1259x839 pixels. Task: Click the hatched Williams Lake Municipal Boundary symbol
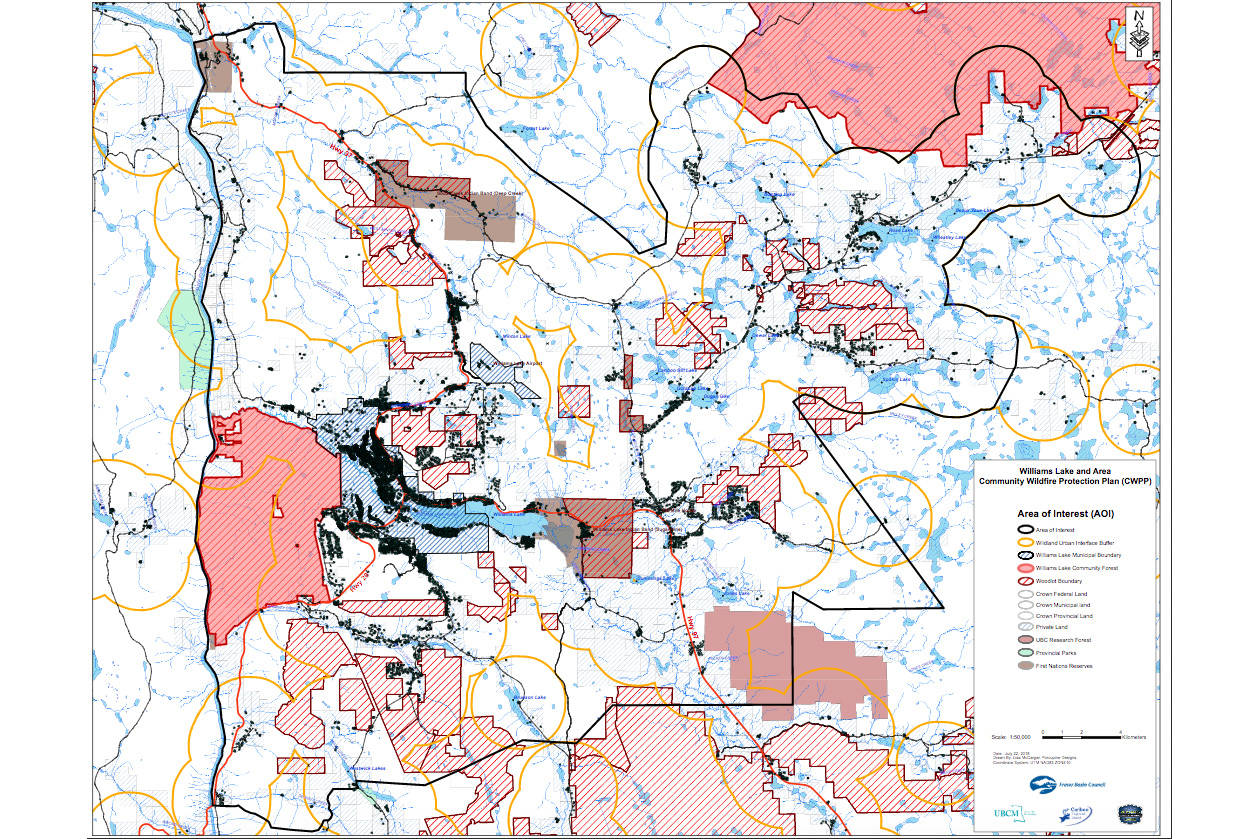(1026, 555)
